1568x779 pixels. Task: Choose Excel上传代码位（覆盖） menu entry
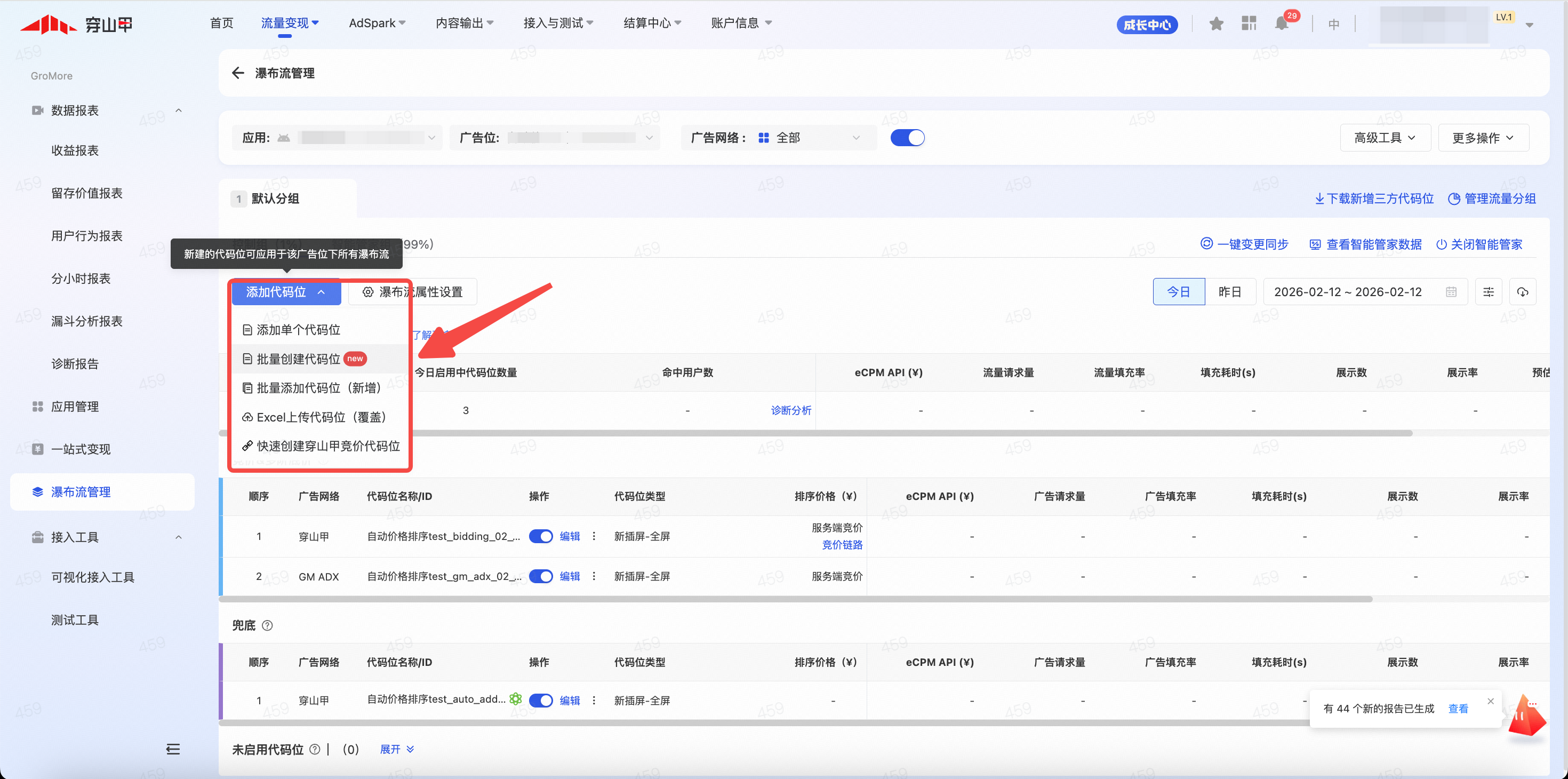(x=321, y=417)
